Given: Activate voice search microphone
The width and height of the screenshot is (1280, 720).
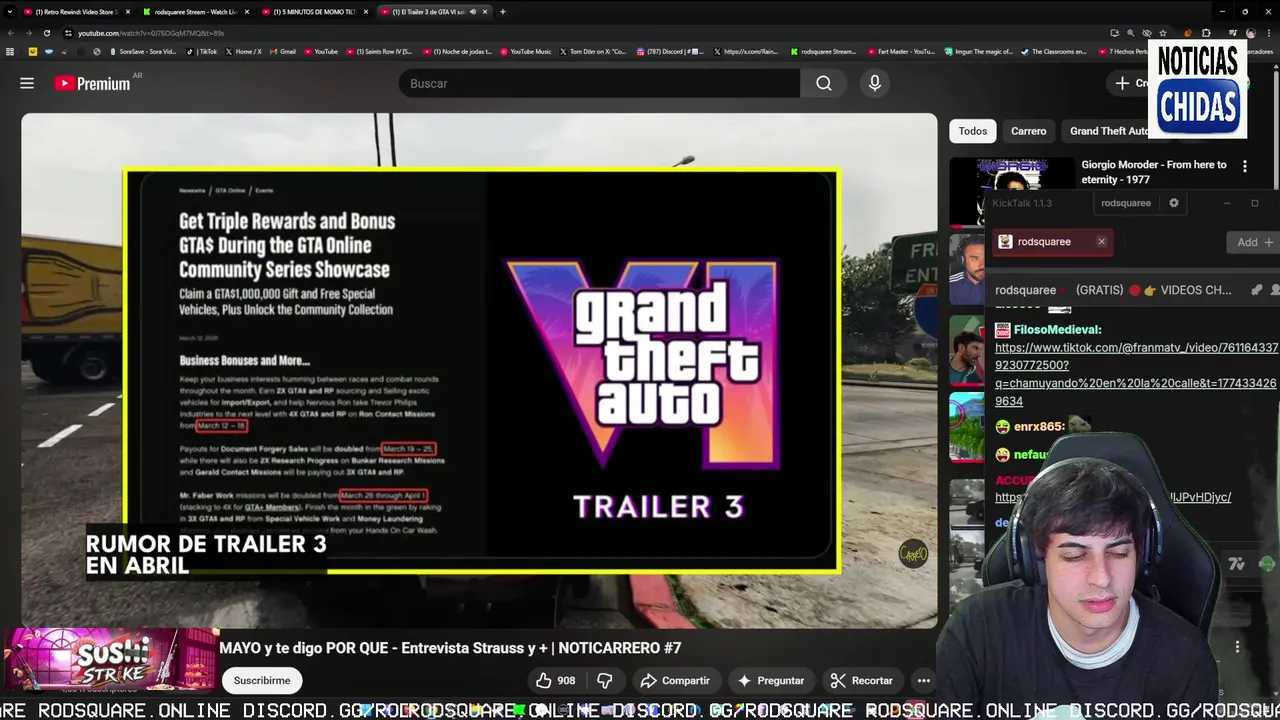Looking at the screenshot, I should pos(875,83).
